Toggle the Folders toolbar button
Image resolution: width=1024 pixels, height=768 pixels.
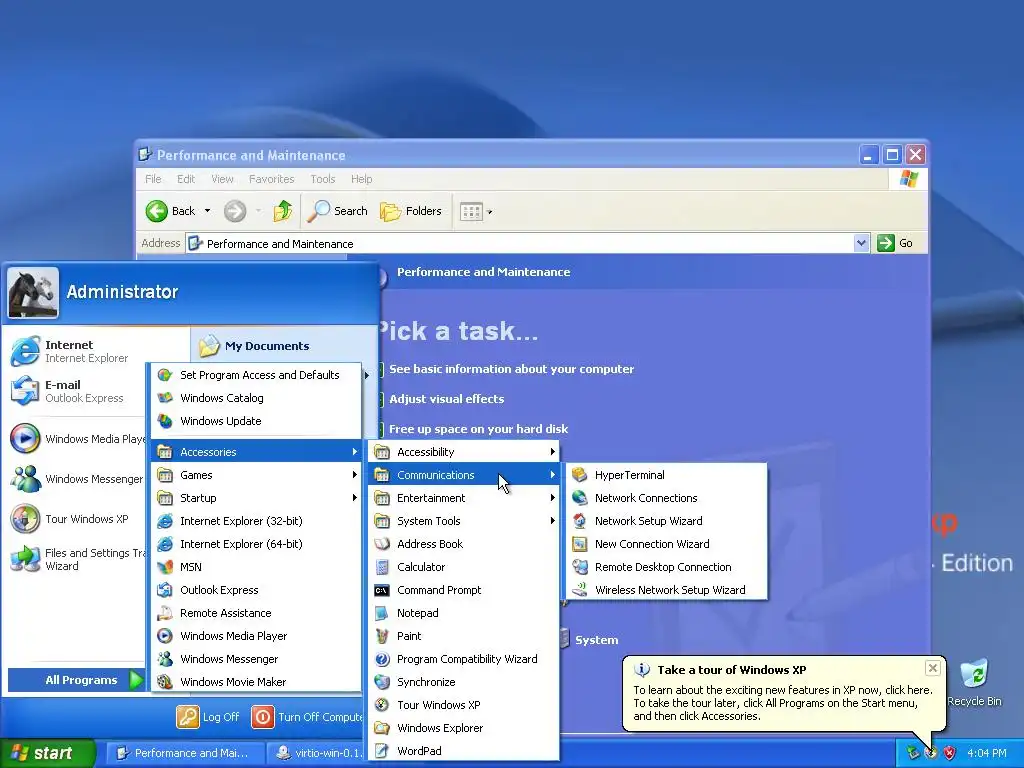click(411, 211)
